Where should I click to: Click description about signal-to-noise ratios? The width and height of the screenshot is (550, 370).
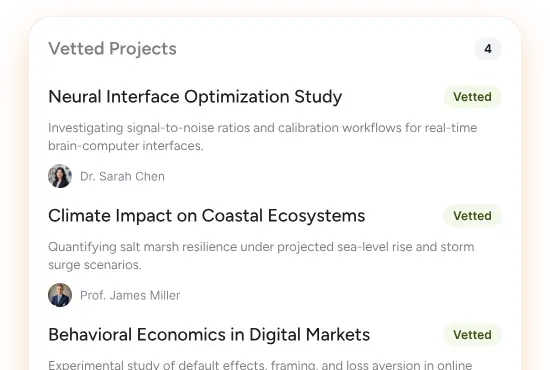pyautogui.click(x=262, y=137)
